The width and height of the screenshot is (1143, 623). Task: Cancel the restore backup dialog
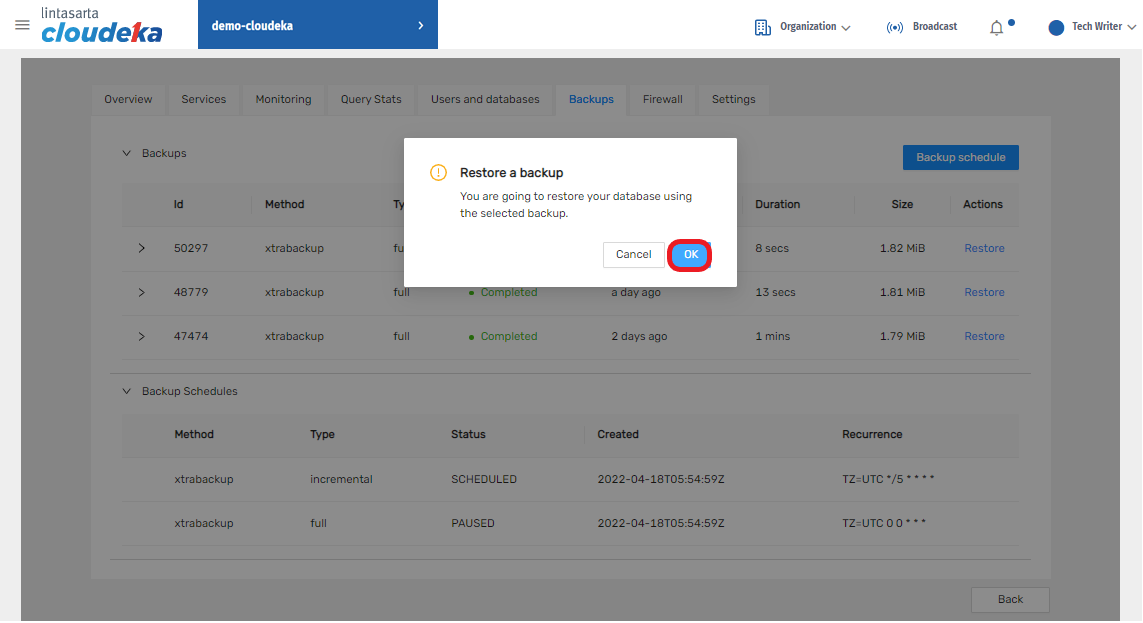coord(633,255)
